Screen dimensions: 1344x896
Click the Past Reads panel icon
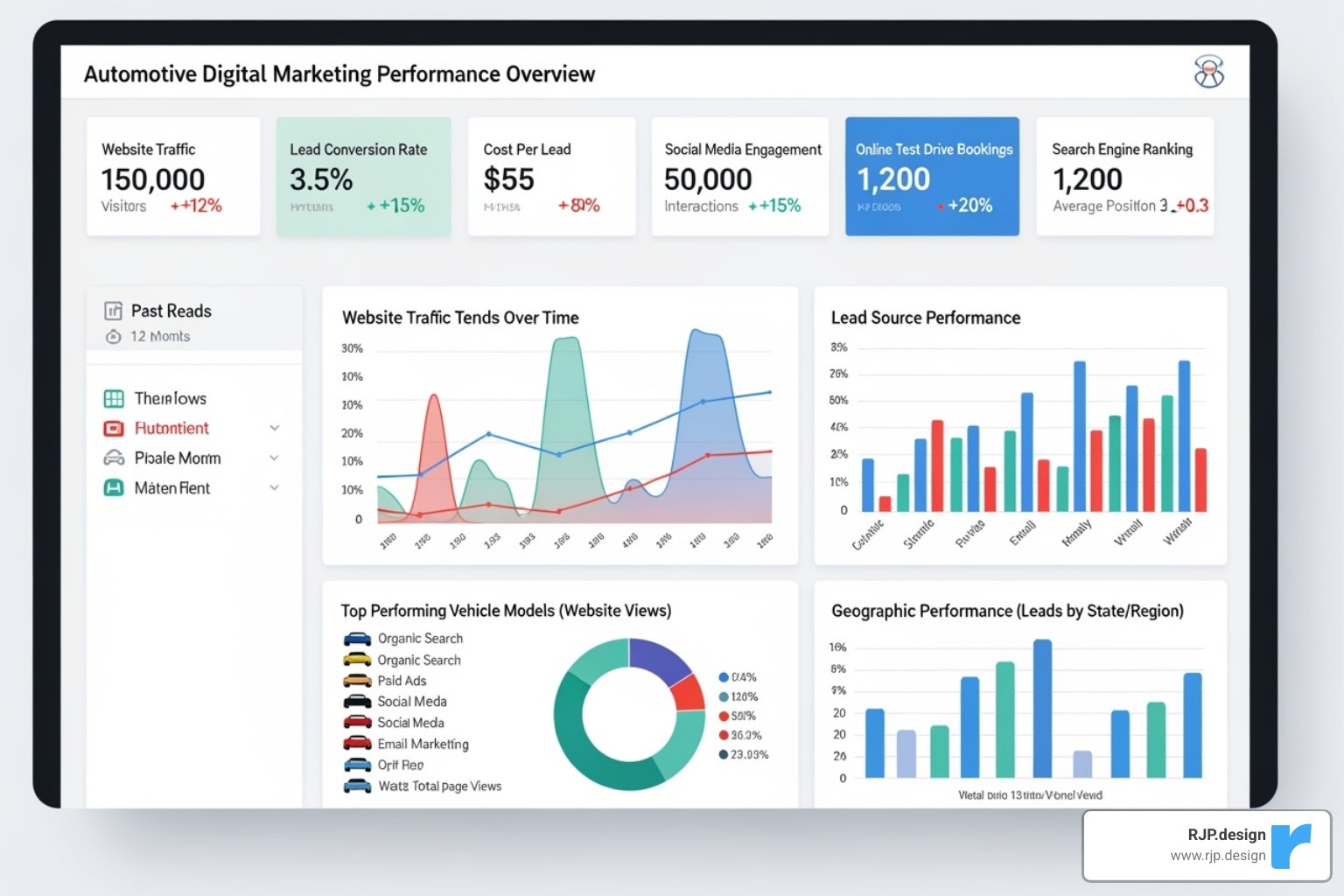(113, 311)
